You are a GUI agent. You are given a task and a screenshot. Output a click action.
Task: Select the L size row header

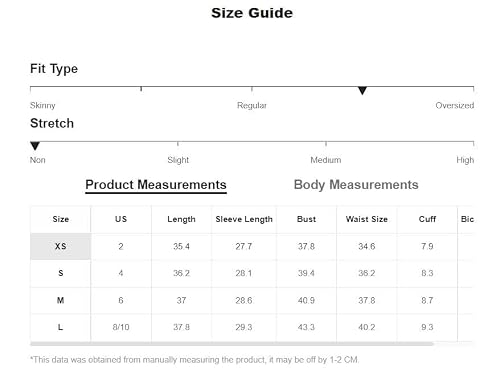click(60, 327)
